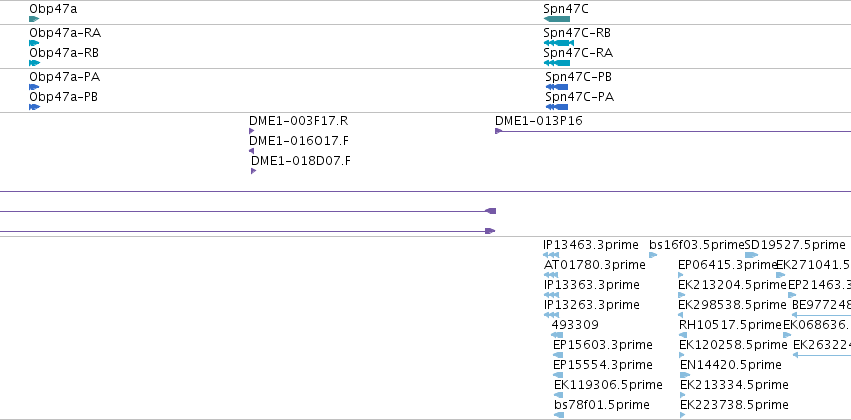Select the EK271041 EST glyph
Viewport: 851px width, 420px height.
780,275
